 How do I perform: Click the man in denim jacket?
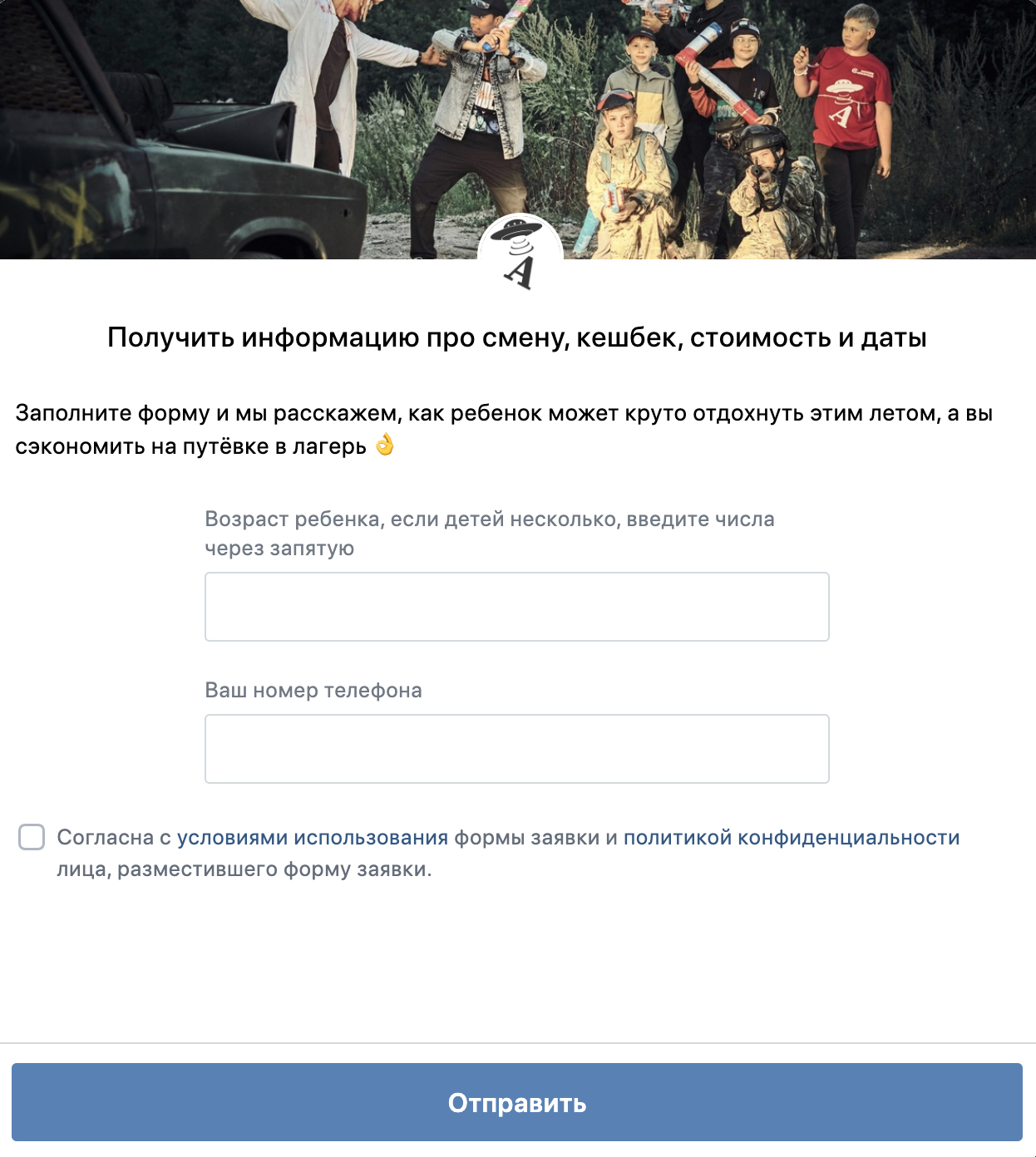pyautogui.click(x=482, y=125)
